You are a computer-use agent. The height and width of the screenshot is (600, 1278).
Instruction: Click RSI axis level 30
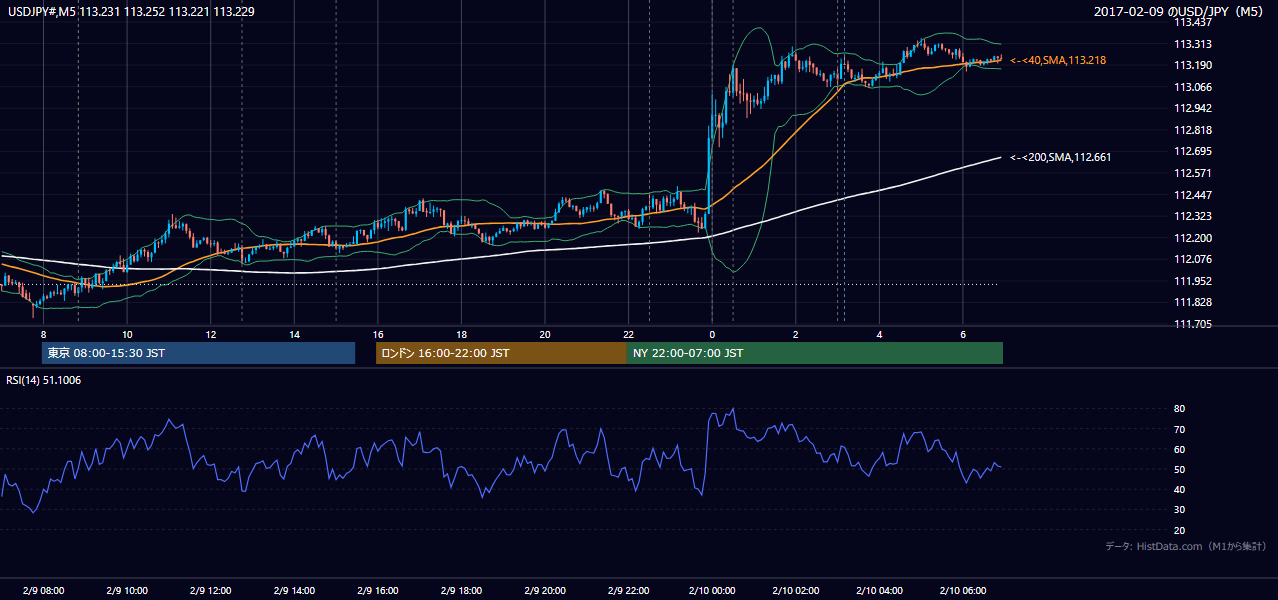point(1179,510)
